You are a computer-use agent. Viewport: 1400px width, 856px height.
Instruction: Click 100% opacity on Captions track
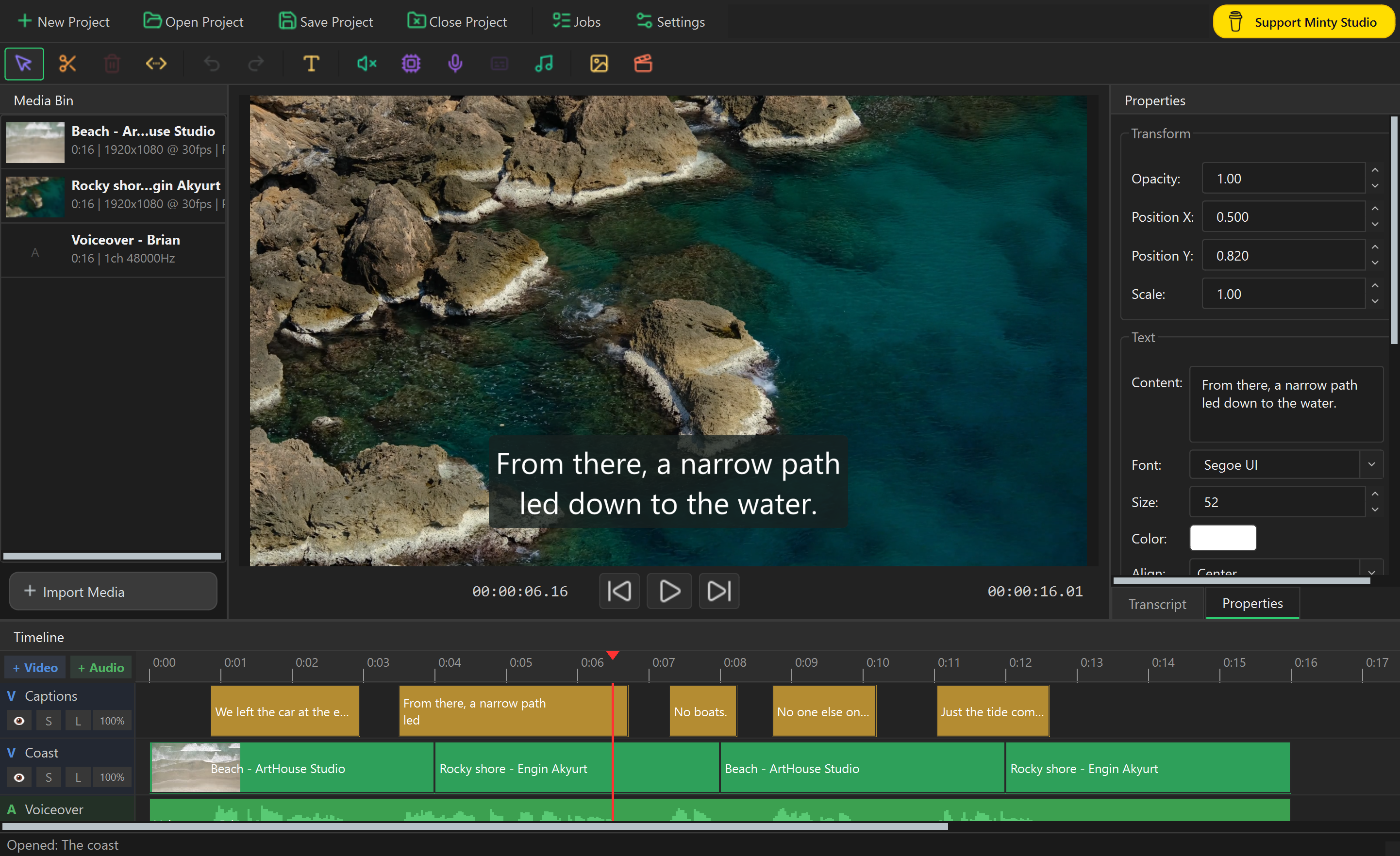point(112,721)
